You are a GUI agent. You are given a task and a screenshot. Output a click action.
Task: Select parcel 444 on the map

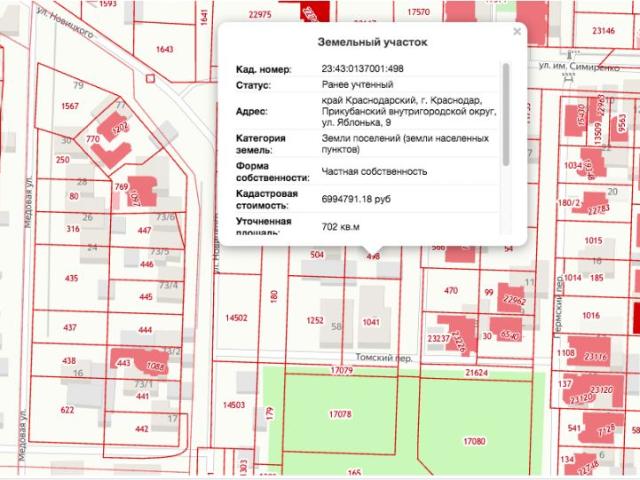pyautogui.click(x=145, y=329)
